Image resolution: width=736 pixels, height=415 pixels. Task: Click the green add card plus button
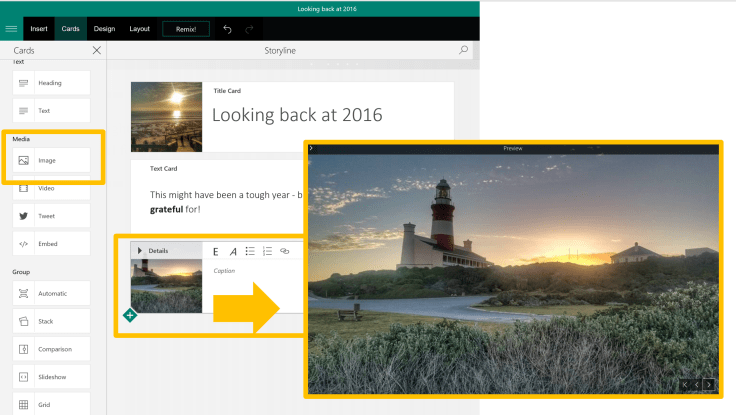pos(130,315)
